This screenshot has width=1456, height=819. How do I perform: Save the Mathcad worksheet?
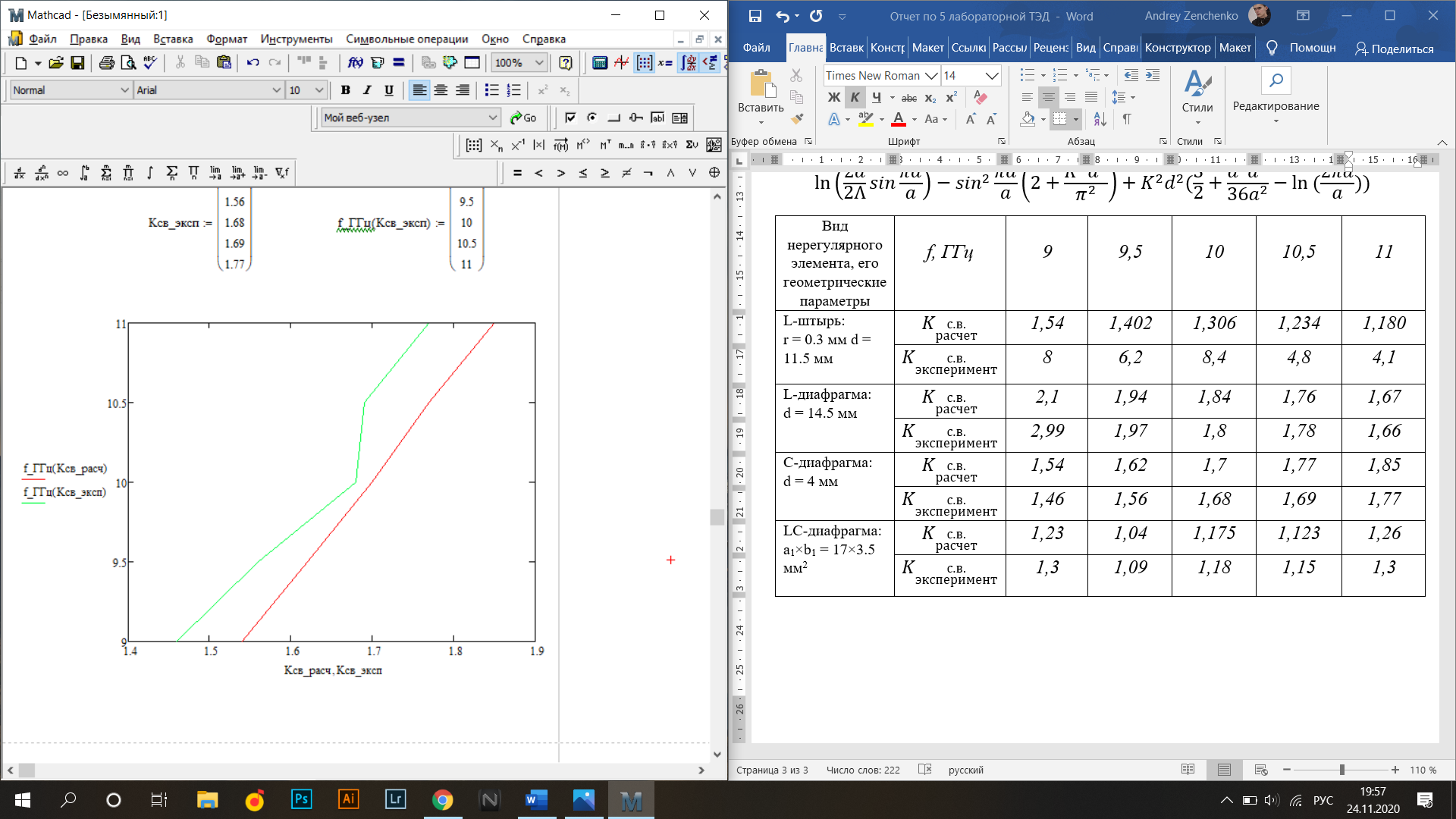(x=77, y=63)
